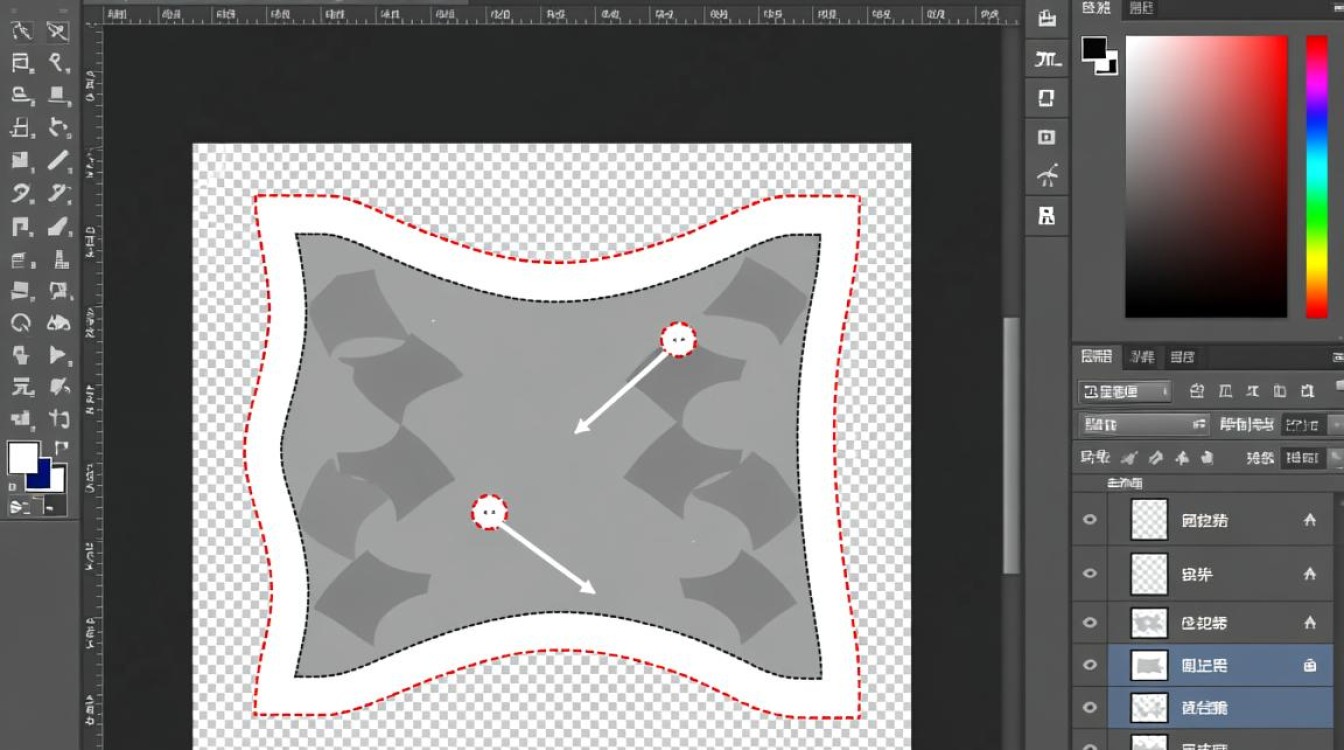Click the fourth layer's gray shape thumbnail
Viewport: 1344px width, 750px height.
(x=1149, y=665)
